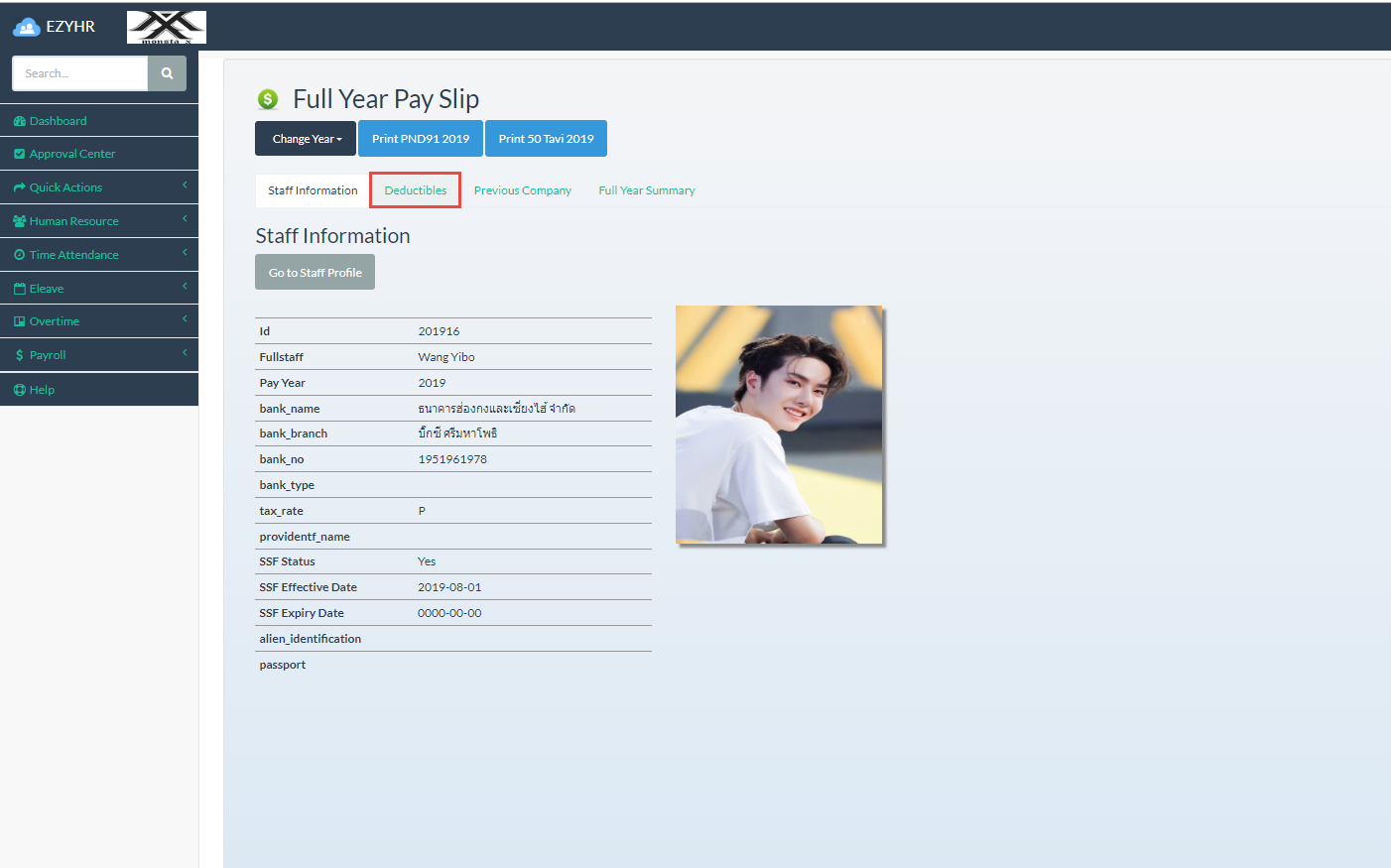Image resolution: width=1391 pixels, height=868 pixels.
Task: Expand the Time Attendance submenu
Action: point(73,255)
